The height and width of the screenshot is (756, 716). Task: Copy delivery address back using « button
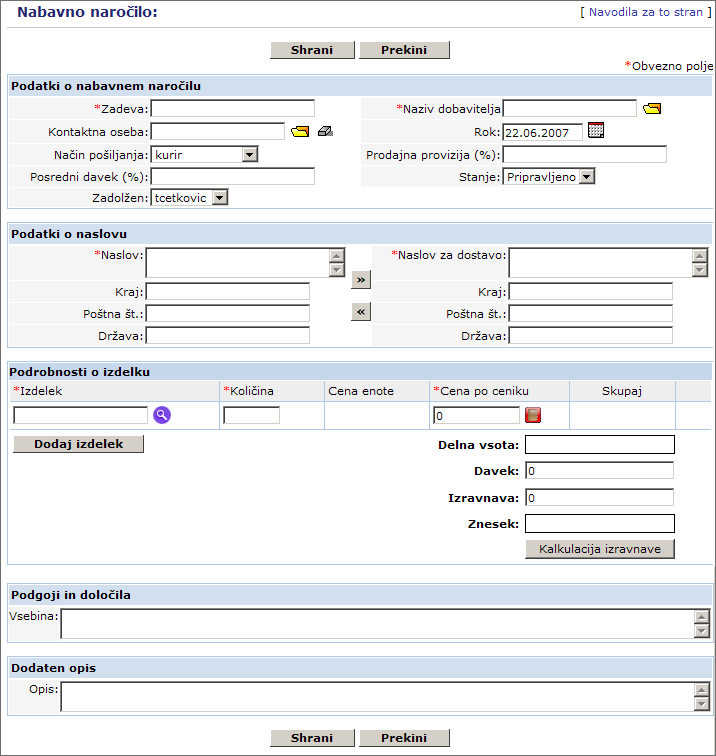pos(361,312)
